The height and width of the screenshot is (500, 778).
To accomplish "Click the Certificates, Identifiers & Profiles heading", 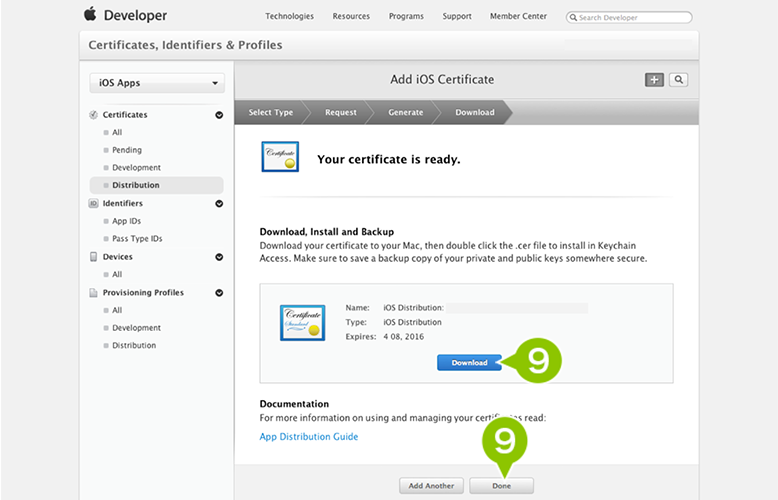I will point(186,45).
